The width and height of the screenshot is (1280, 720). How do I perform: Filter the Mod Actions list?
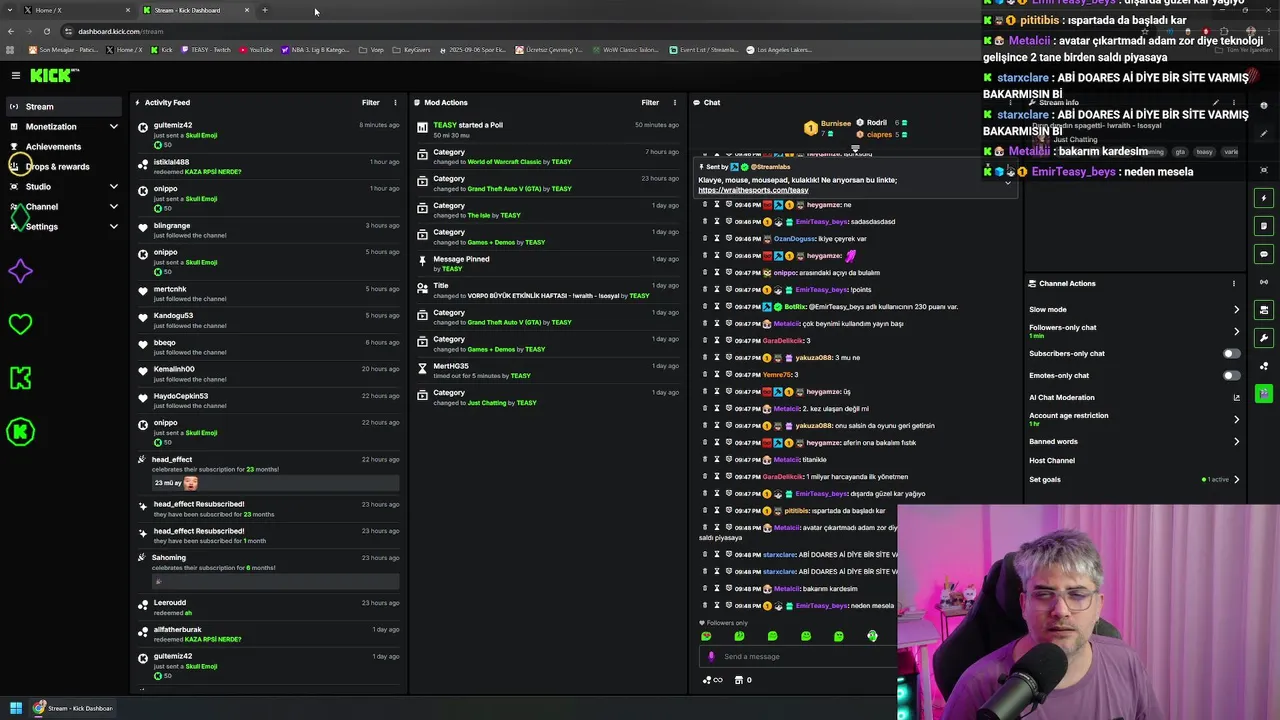650,102
